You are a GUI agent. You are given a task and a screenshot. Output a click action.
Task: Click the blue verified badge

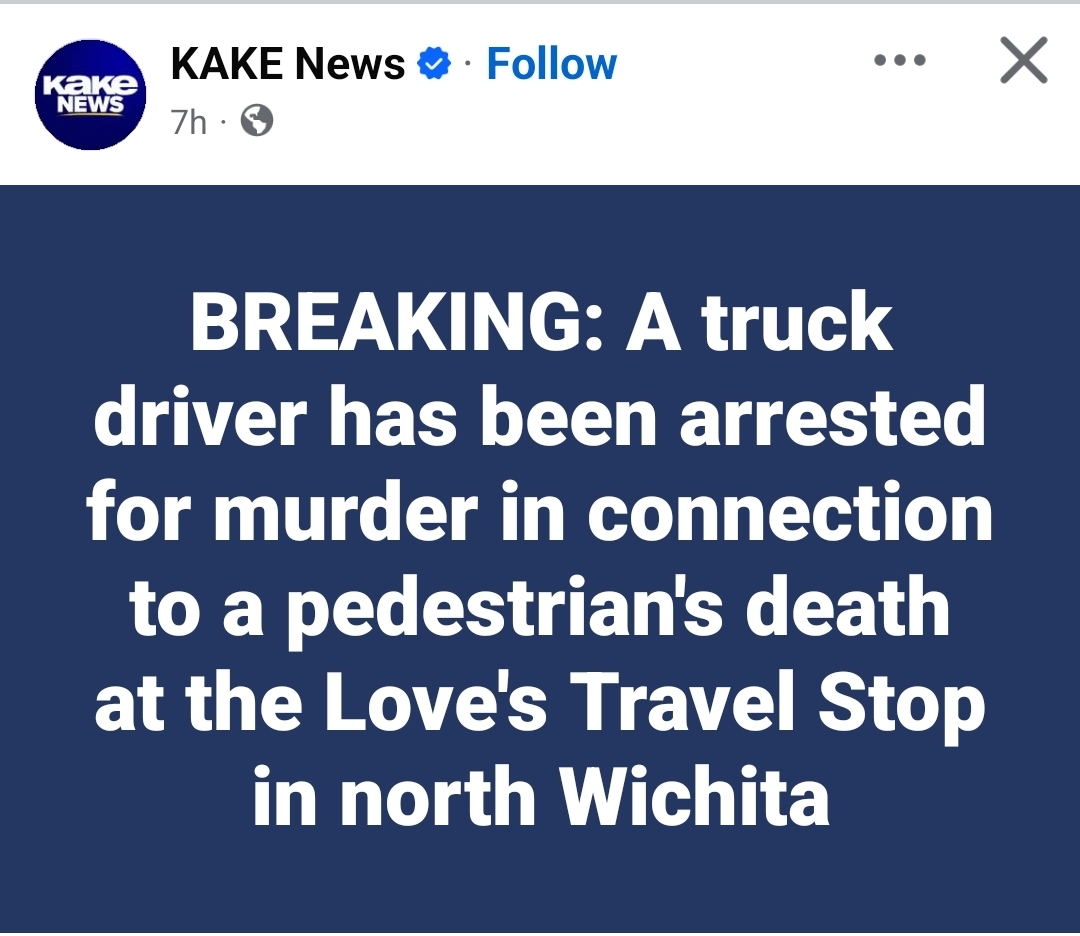(434, 64)
